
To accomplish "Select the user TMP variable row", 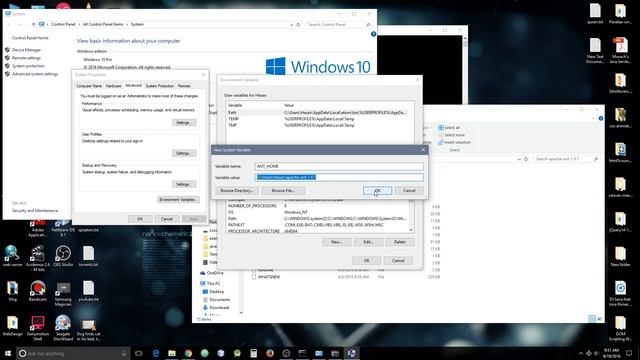I will (317, 125).
